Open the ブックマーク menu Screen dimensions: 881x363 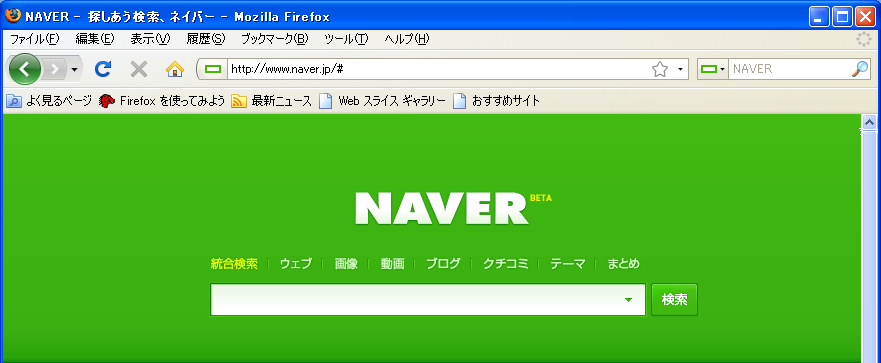pos(275,39)
